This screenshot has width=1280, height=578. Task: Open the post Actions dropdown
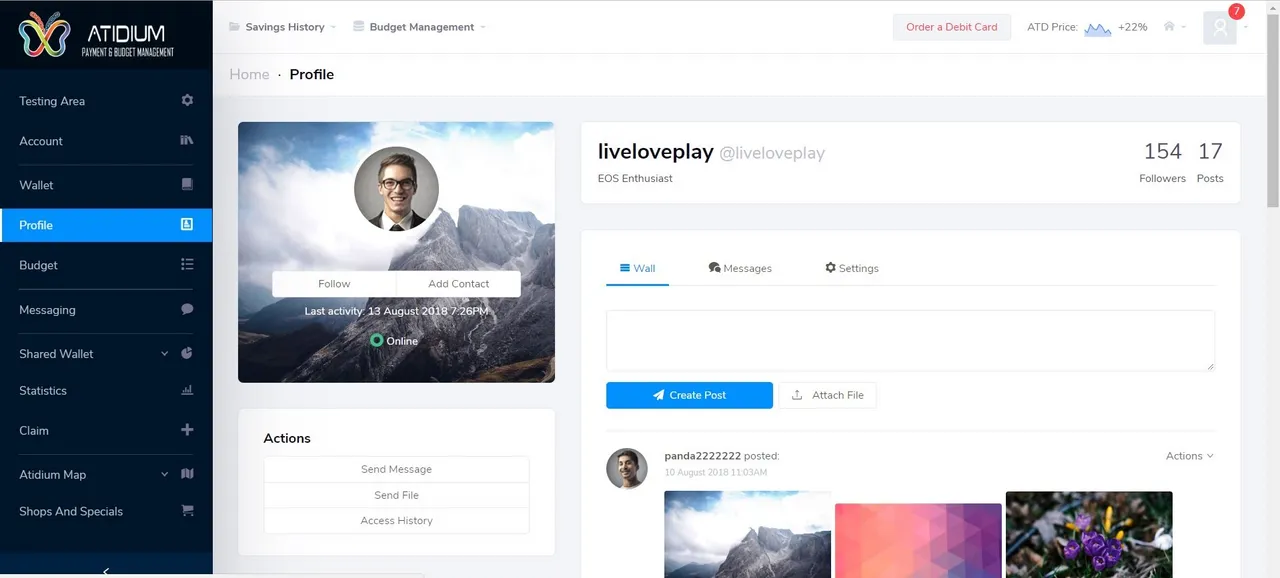pyautogui.click(x=1189, y=455)
